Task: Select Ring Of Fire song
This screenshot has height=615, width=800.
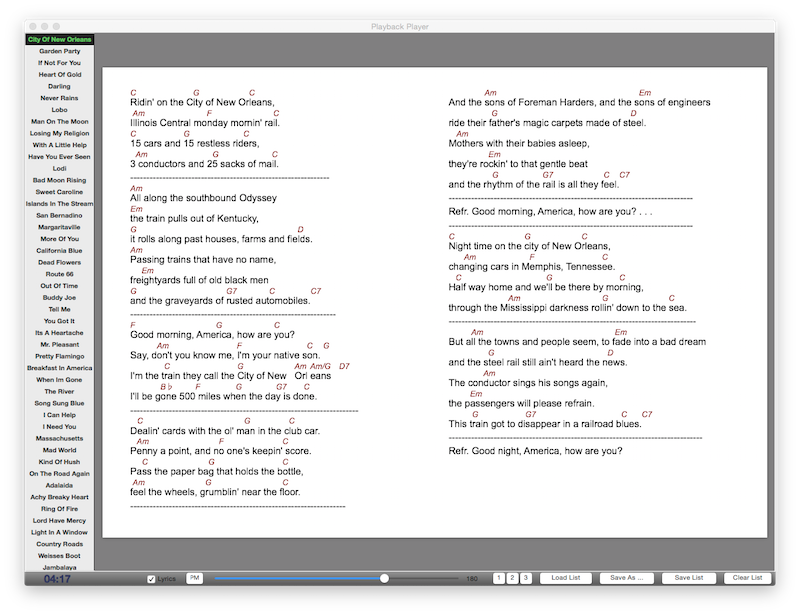Action: pos(60,509)
